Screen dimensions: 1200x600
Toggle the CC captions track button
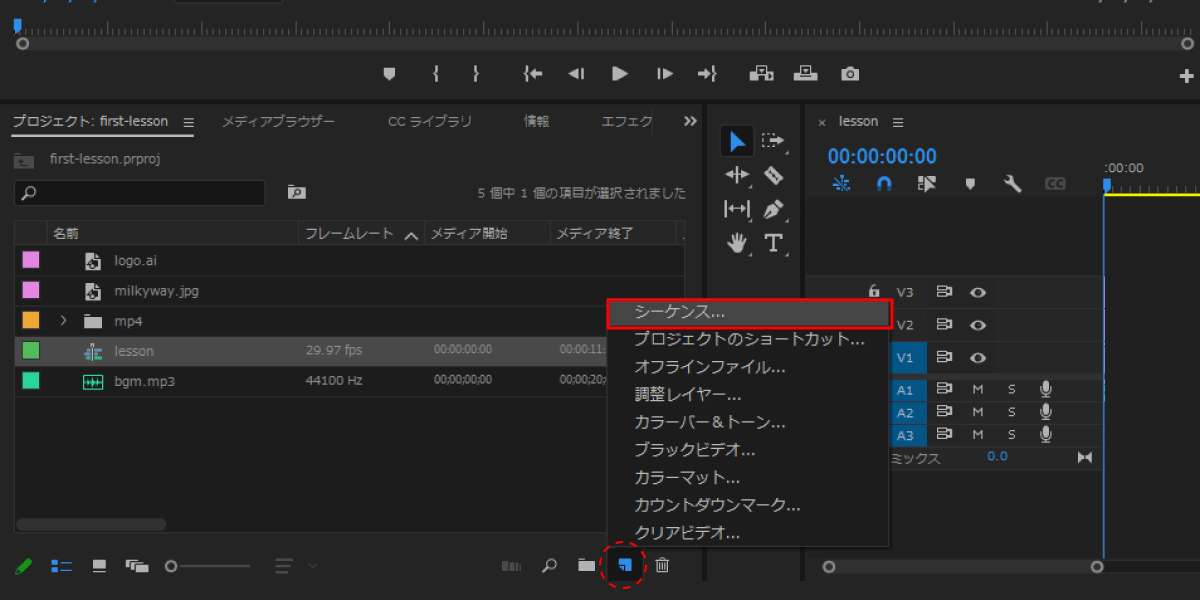pos(1055,184)
